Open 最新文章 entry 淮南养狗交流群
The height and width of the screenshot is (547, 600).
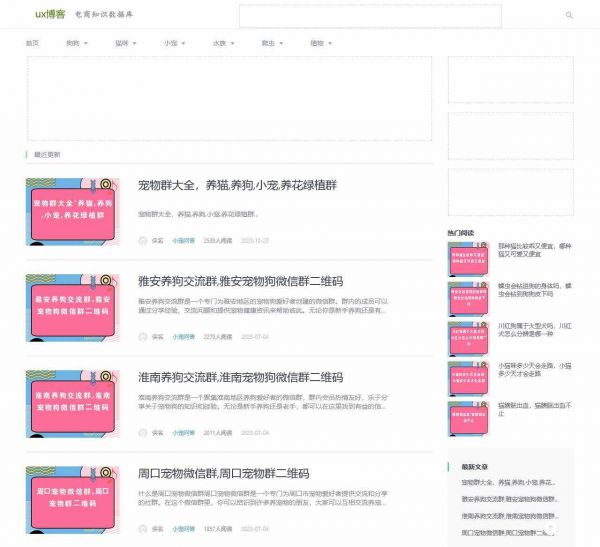pos(510,516)
